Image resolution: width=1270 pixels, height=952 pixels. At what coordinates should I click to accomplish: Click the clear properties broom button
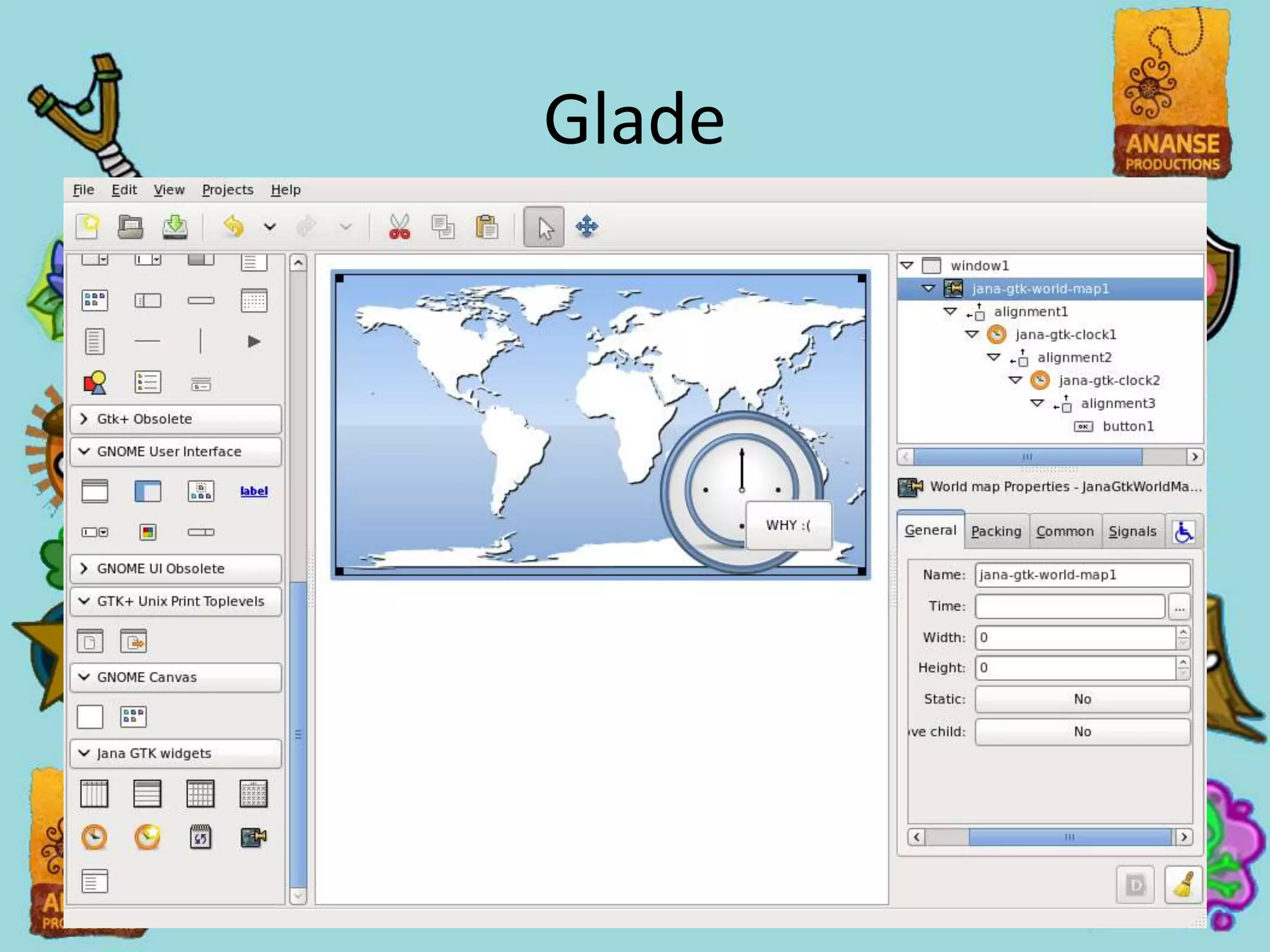pyautogui.click(x=1184, y=885)
